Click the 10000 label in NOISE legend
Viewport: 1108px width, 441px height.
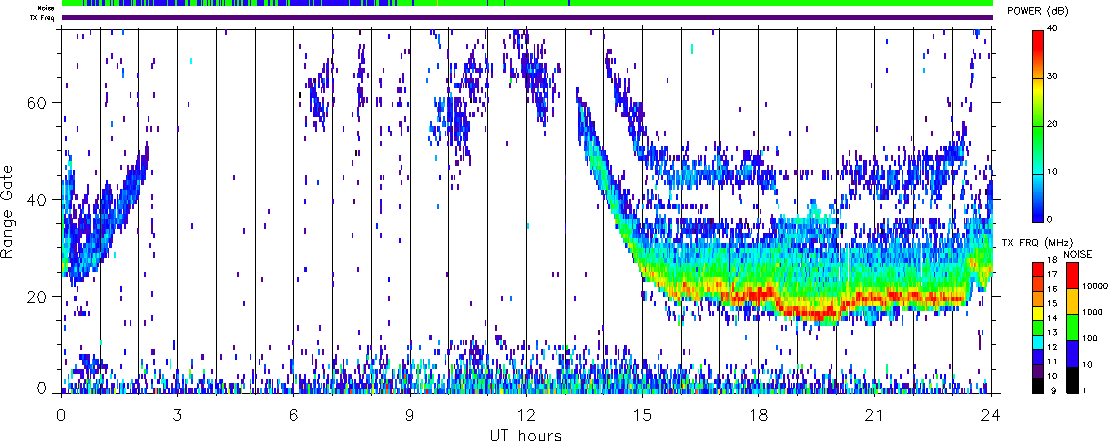pyautogui.click(x=1095, y=286)
